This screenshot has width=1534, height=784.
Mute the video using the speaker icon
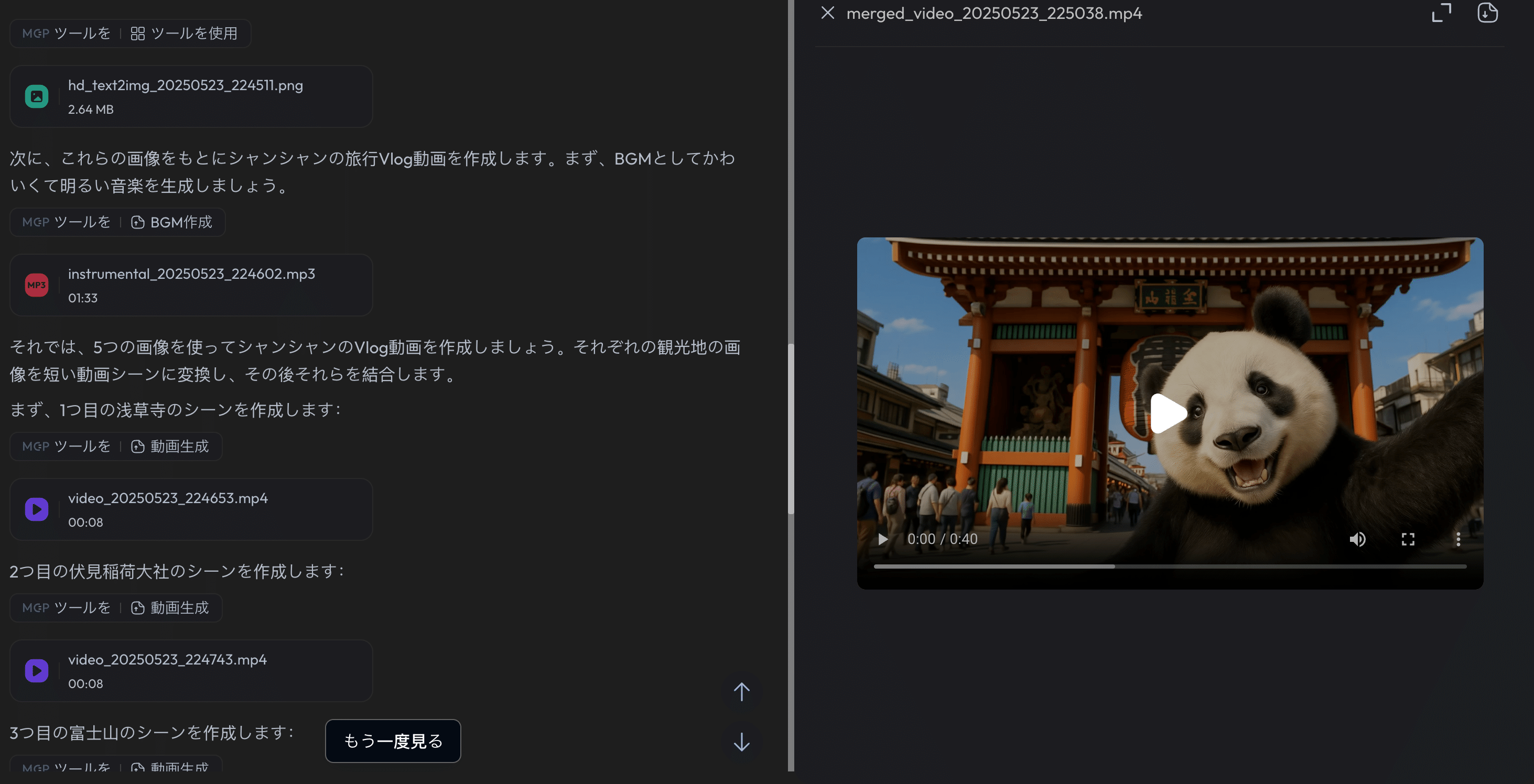coord(1357,539)
